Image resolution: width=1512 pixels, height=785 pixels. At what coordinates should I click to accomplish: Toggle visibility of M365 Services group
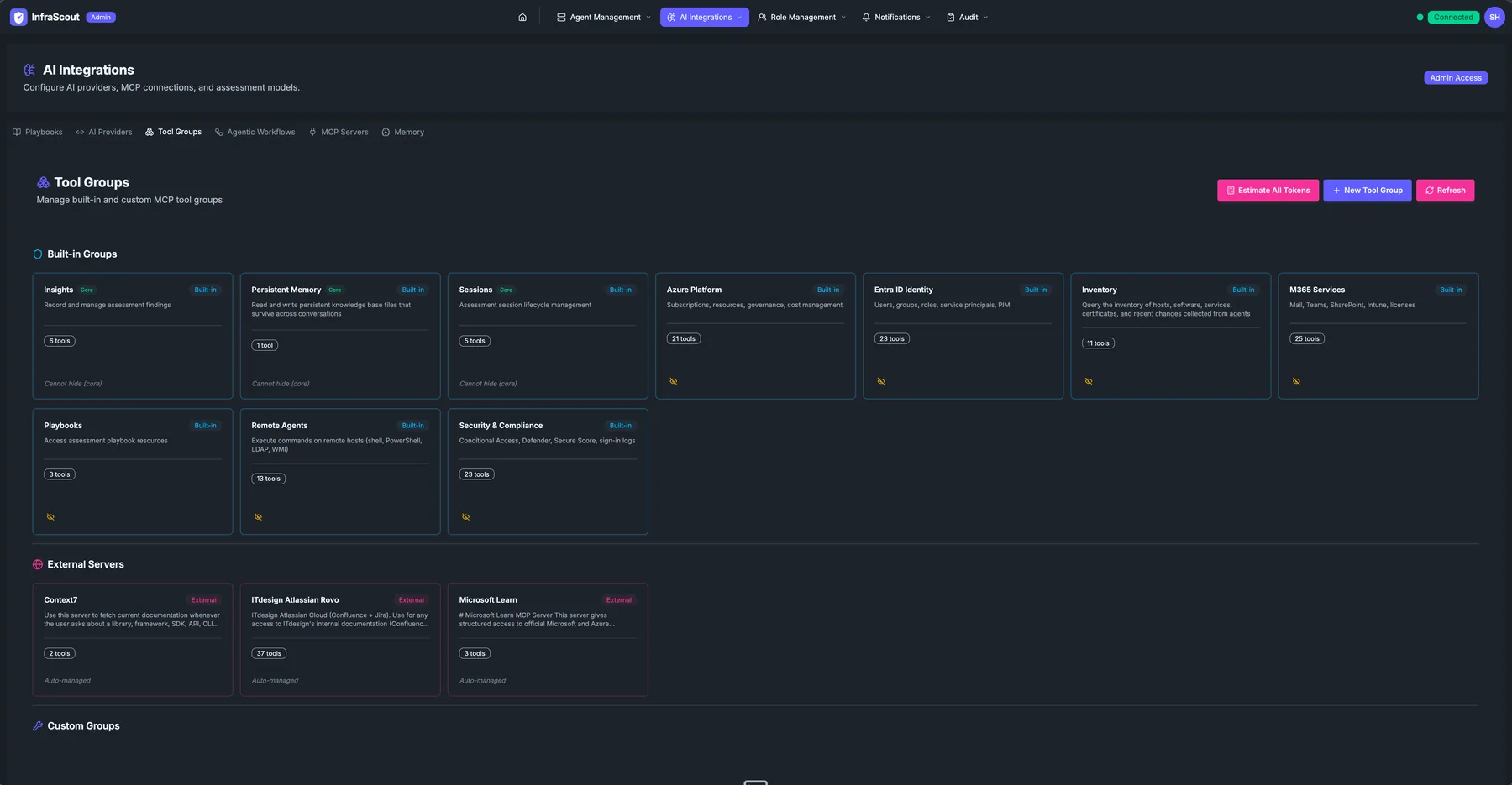click(x=1296, y=381)
